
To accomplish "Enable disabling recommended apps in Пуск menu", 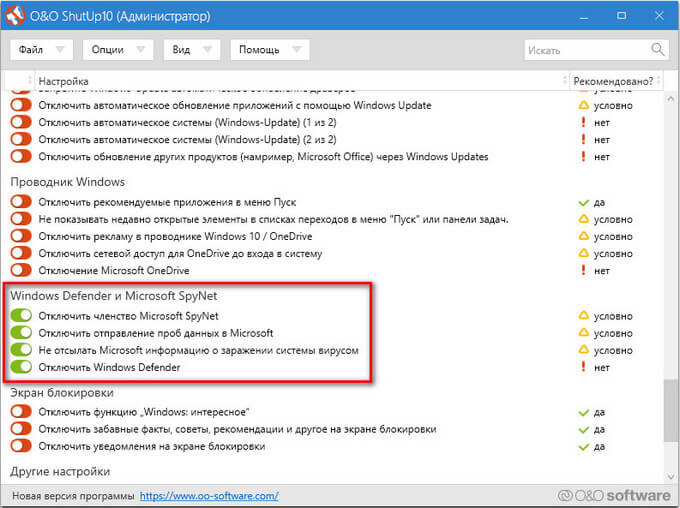I will pyautogui.click(x=21, y=202).
